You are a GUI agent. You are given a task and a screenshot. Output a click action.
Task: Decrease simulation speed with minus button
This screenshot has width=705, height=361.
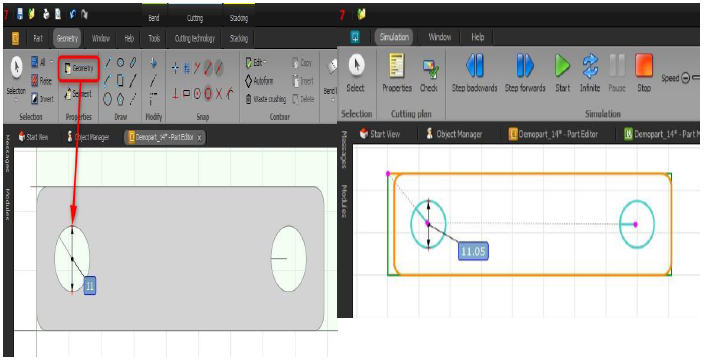point(685,78)
